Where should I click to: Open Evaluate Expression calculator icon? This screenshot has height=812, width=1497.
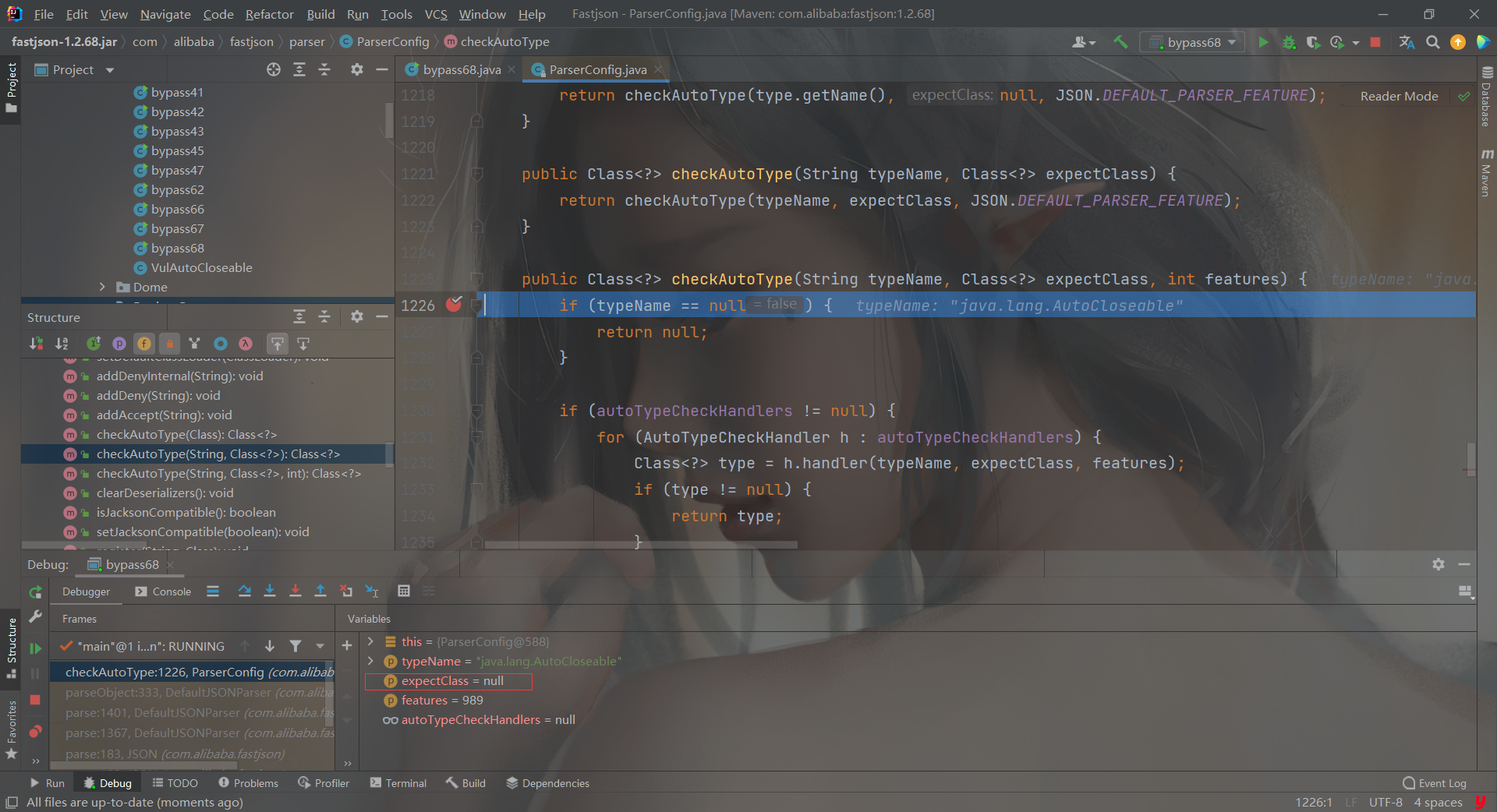pyautogui.click(x=404, y=591)
